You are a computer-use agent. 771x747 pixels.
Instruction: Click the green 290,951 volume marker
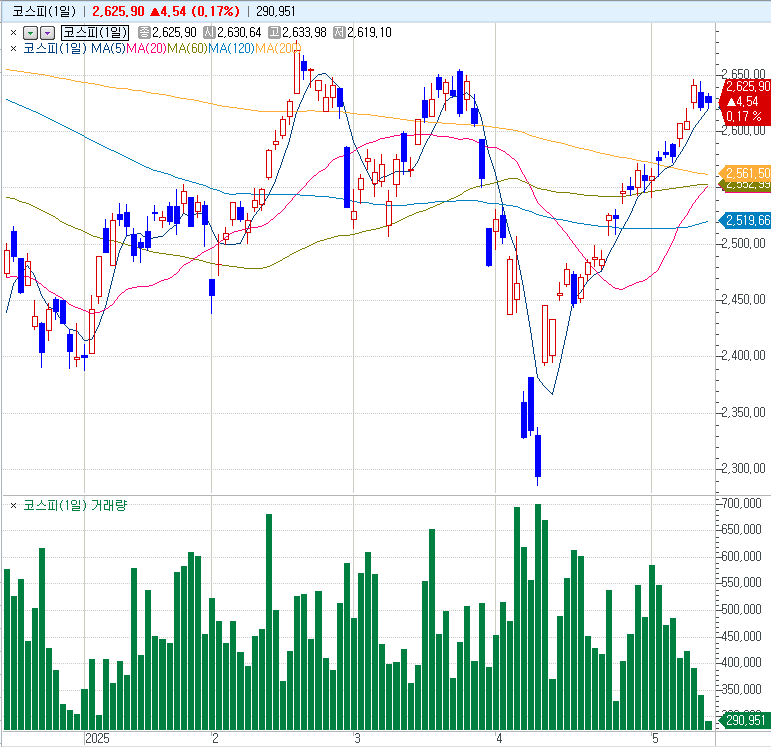tap(745, 721)
